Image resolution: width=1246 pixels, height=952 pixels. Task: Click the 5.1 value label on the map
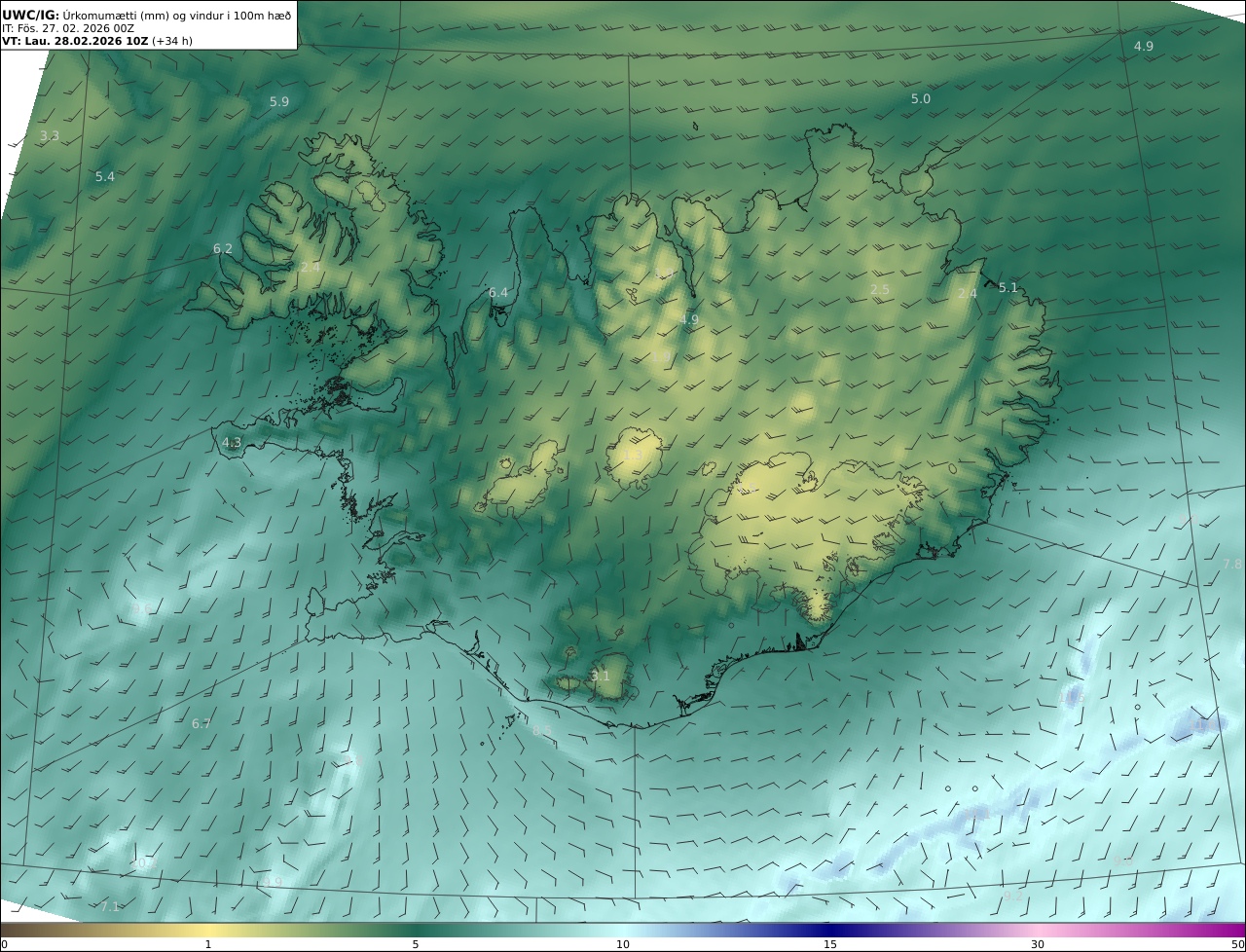click(x=1008, y=288)
